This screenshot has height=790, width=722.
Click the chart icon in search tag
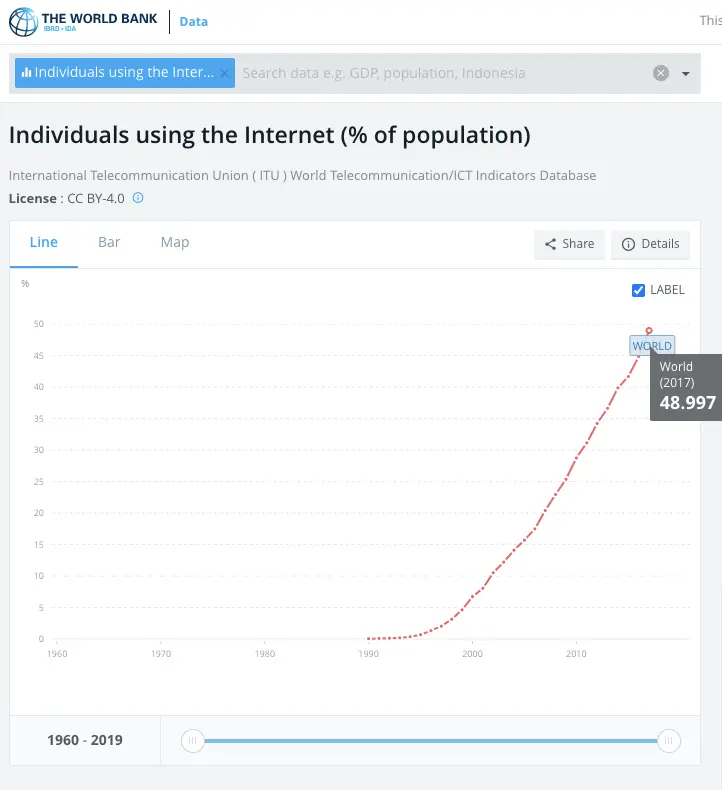pyautogui.click(x=26, y=73)
